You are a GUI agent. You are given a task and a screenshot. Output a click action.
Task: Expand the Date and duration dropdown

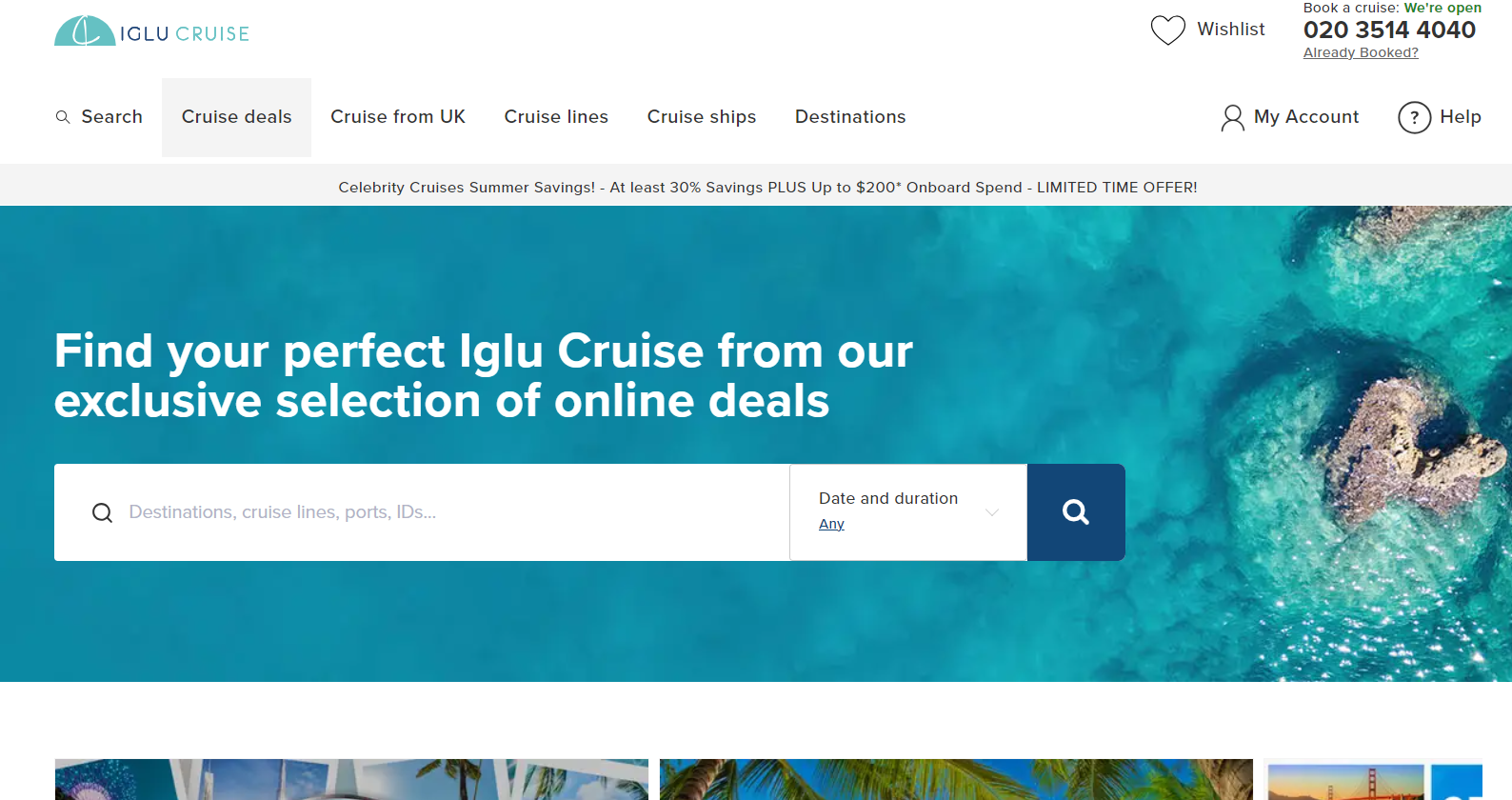point(908,512)
